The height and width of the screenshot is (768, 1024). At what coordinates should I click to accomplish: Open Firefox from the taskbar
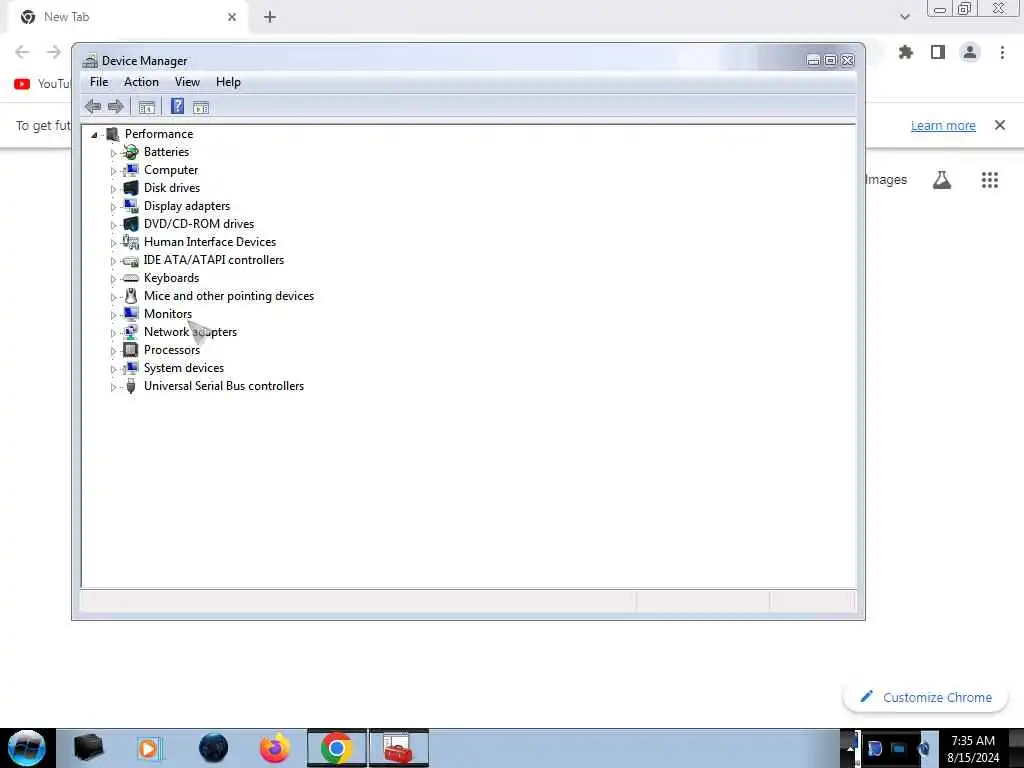click(274, 748)
